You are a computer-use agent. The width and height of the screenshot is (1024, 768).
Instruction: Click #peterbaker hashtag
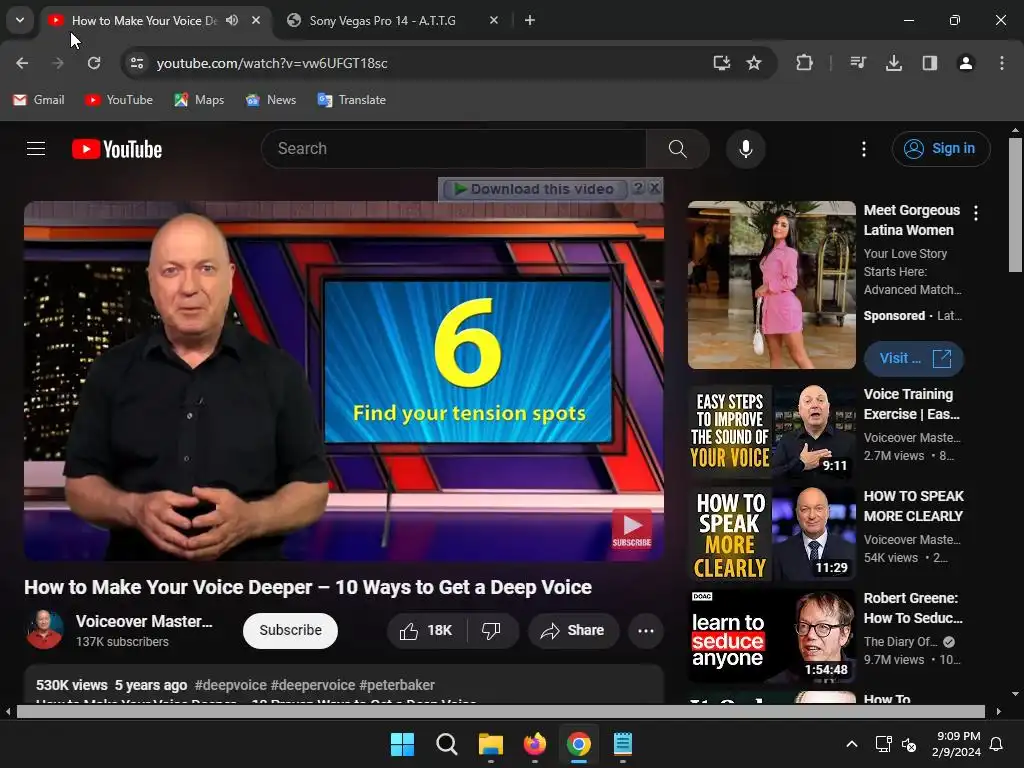tap(396, 685)
